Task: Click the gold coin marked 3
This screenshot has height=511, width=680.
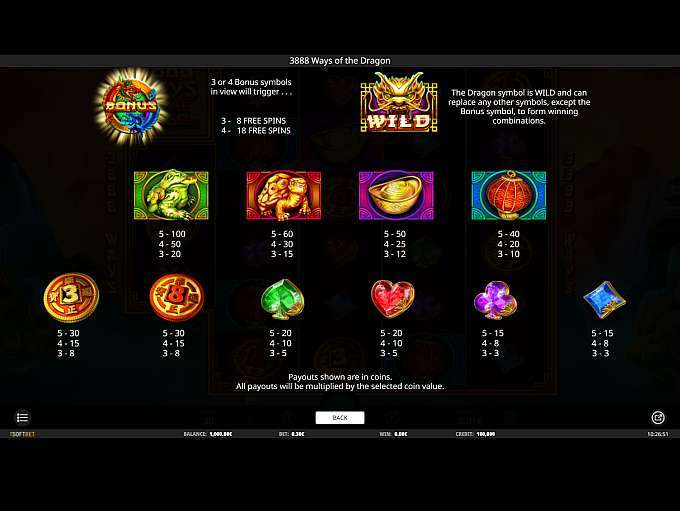Action: coord(71,298)
